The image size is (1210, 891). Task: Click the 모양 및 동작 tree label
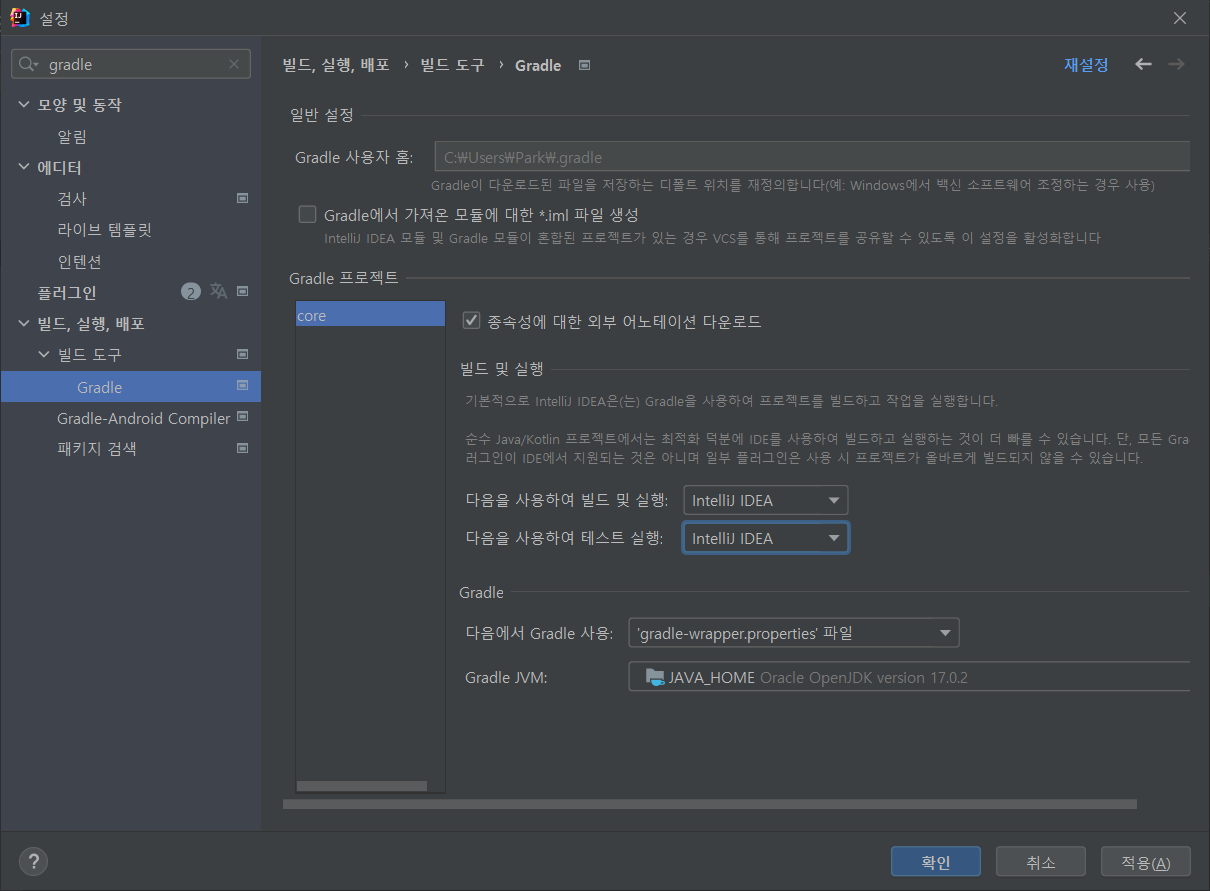[79, 105]
